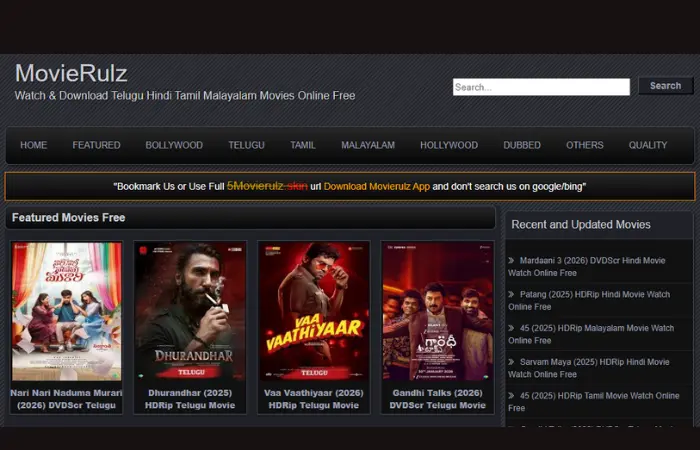Screen dimensions: 700x450
Task: Open the MALAYALAM navigation item
Action: [x=368, y=145]
